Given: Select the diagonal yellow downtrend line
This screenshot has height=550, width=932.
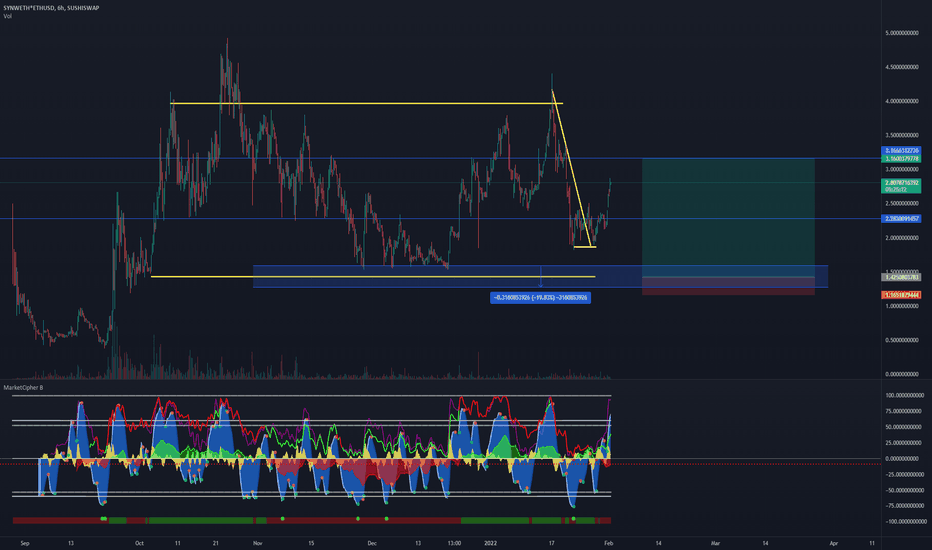Looking at the screenshot, I should (x=572, y=168).
